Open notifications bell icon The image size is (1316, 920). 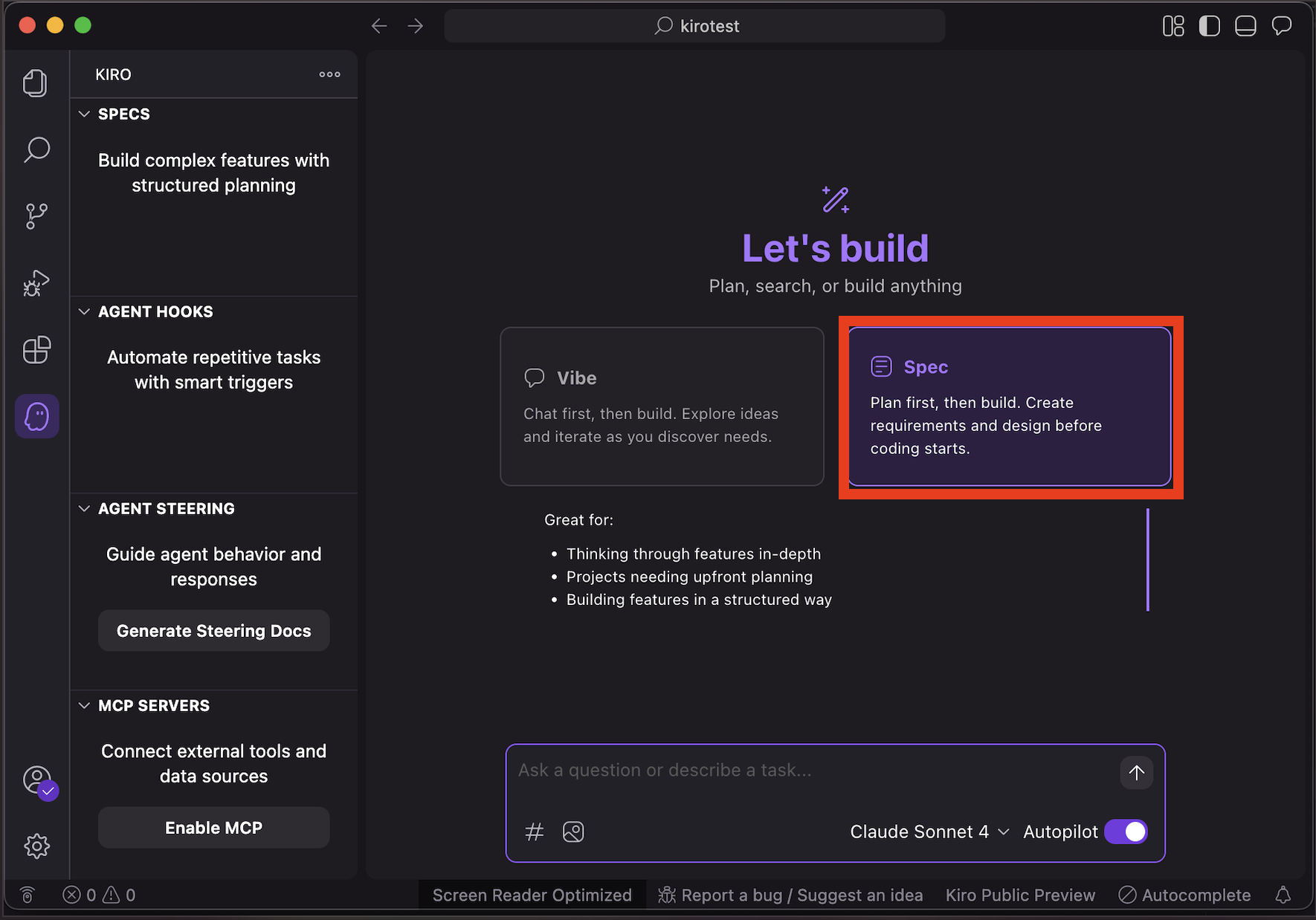(x=1283, y=895)
